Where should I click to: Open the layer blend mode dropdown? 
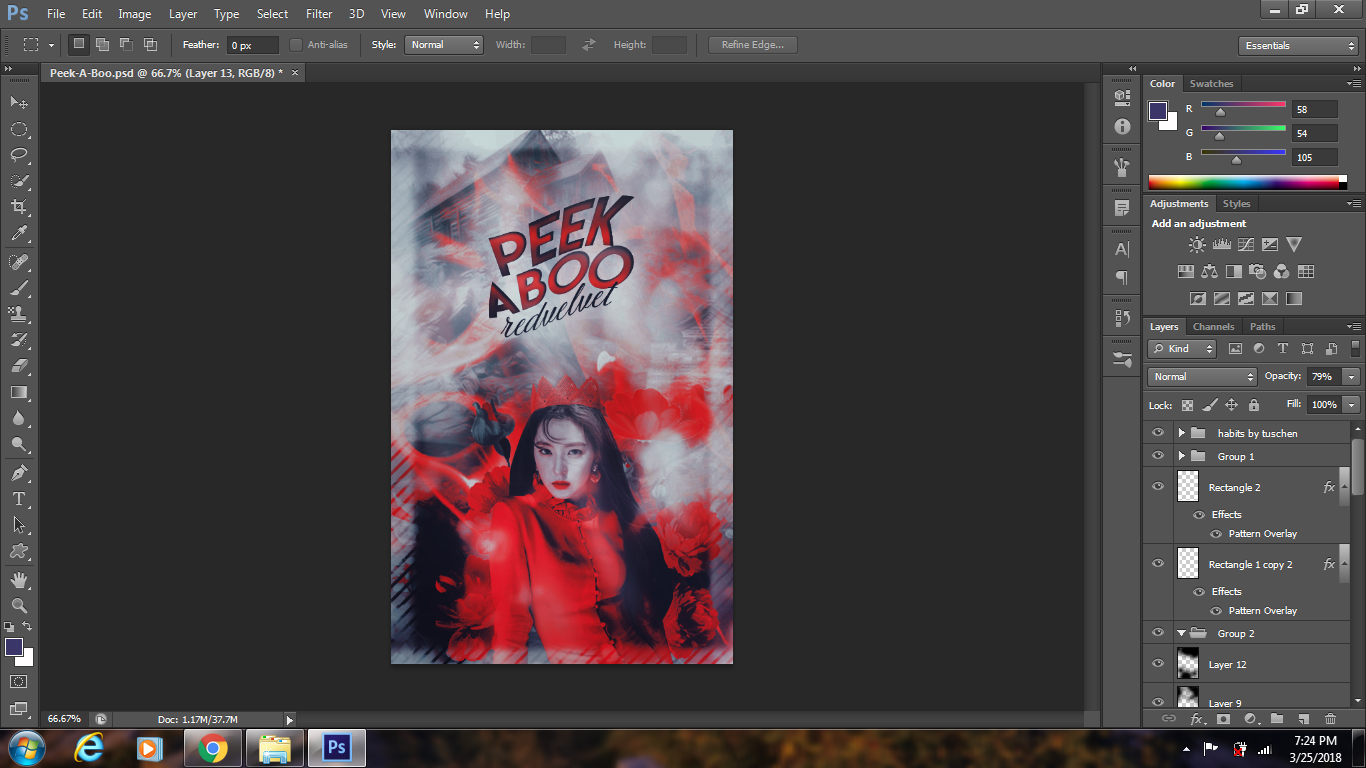pos(1202,377)
